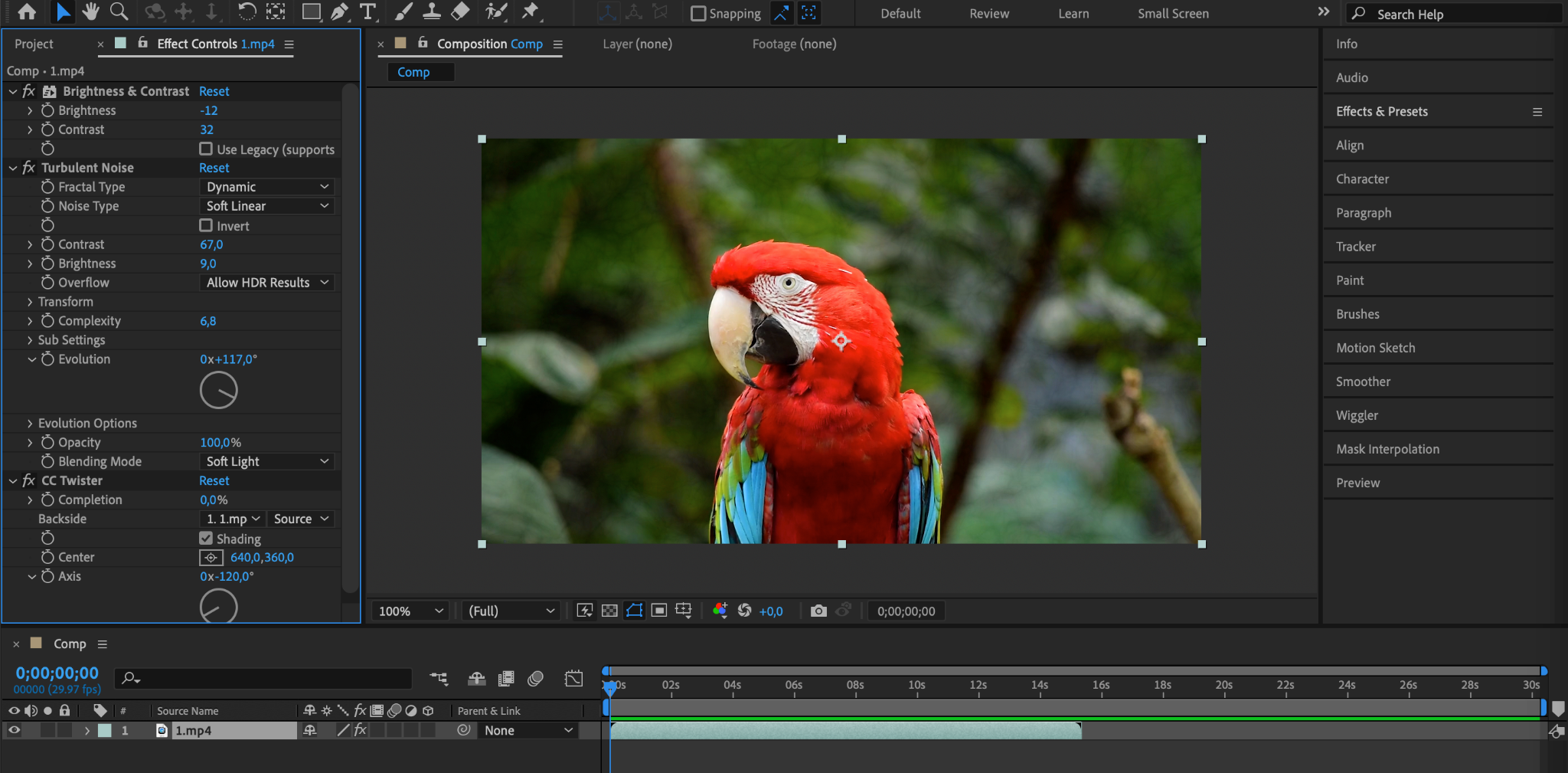Expand the Sub Settings group

tap(30, 340)
